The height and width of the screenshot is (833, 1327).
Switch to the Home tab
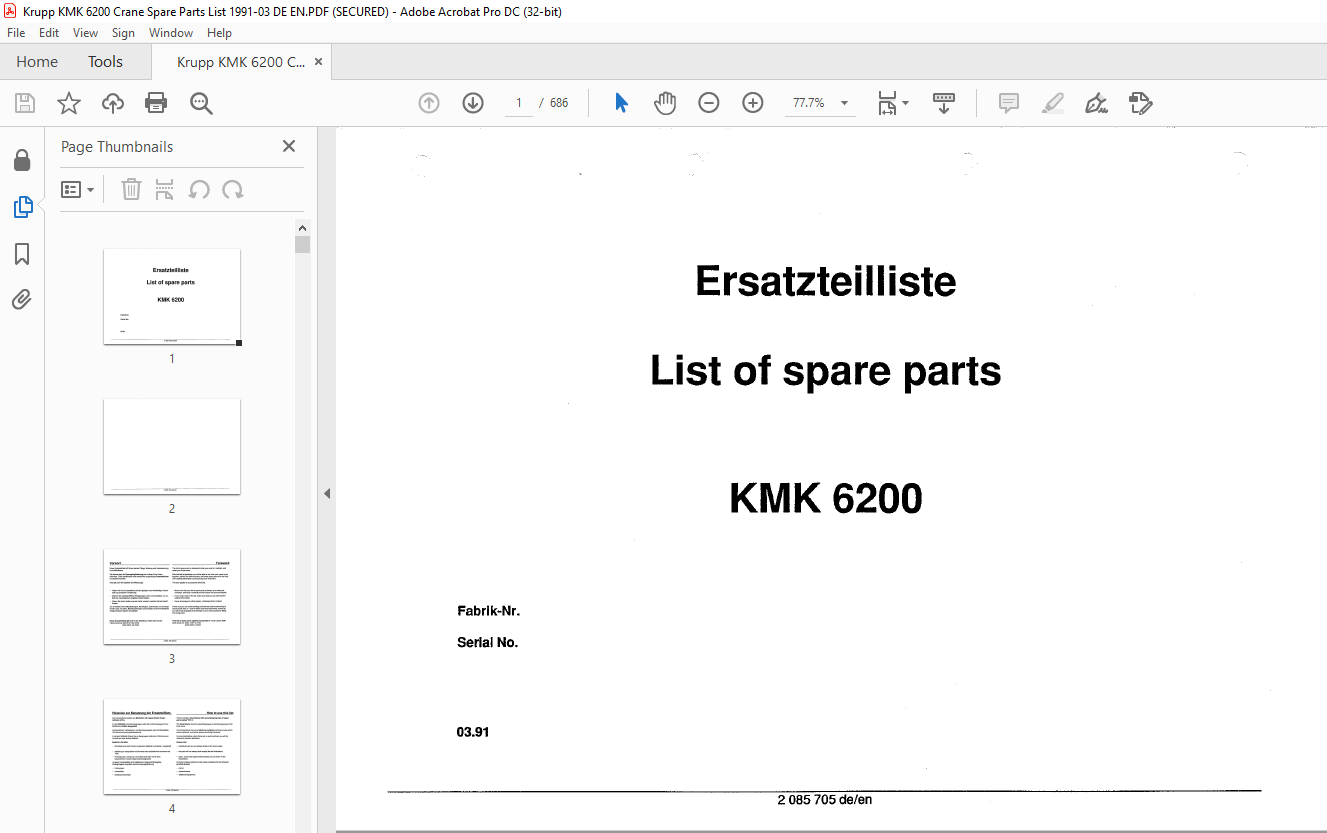(x=37, y=62)
